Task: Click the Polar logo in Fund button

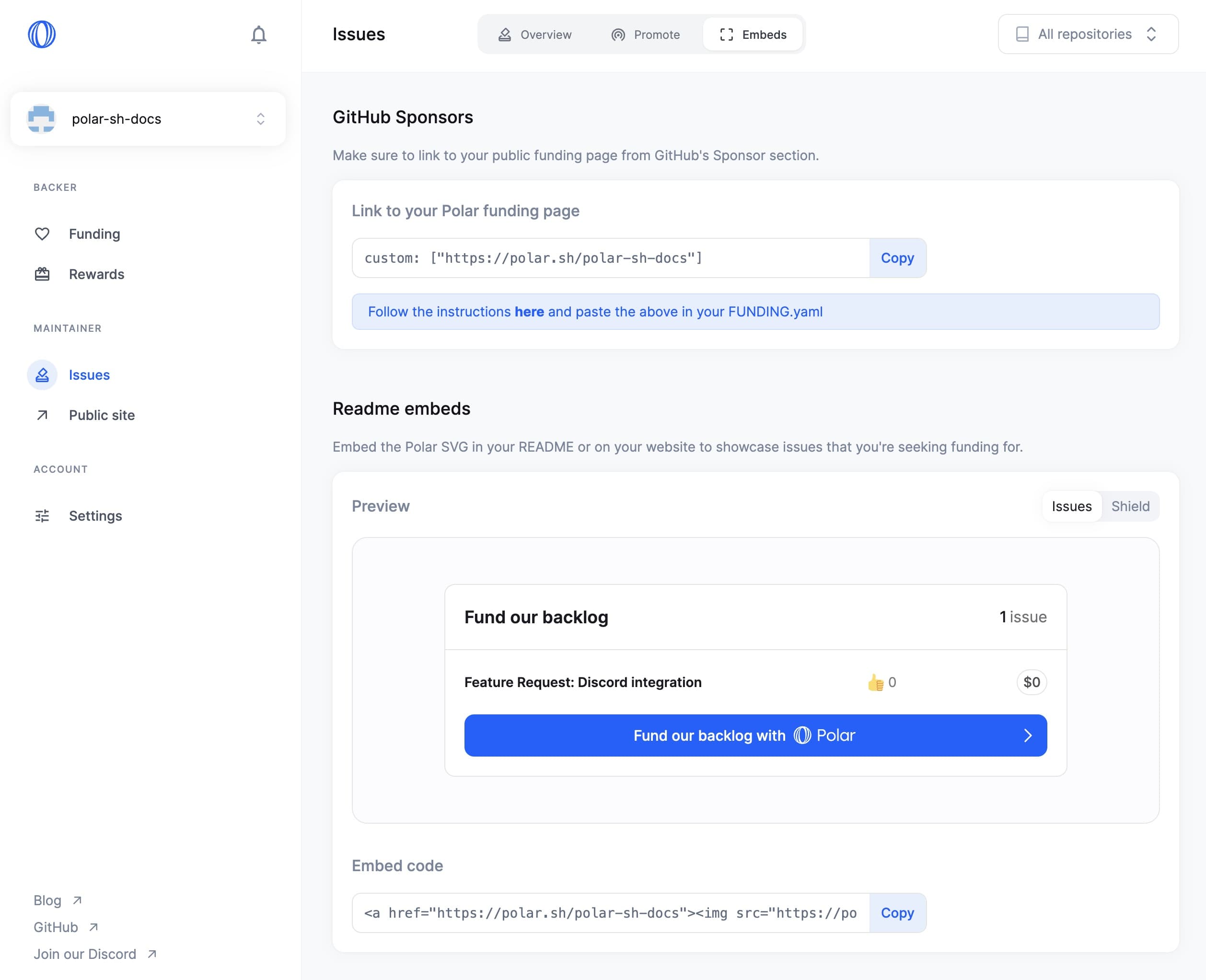Action: pyautogui.click(x=802, y=735)
